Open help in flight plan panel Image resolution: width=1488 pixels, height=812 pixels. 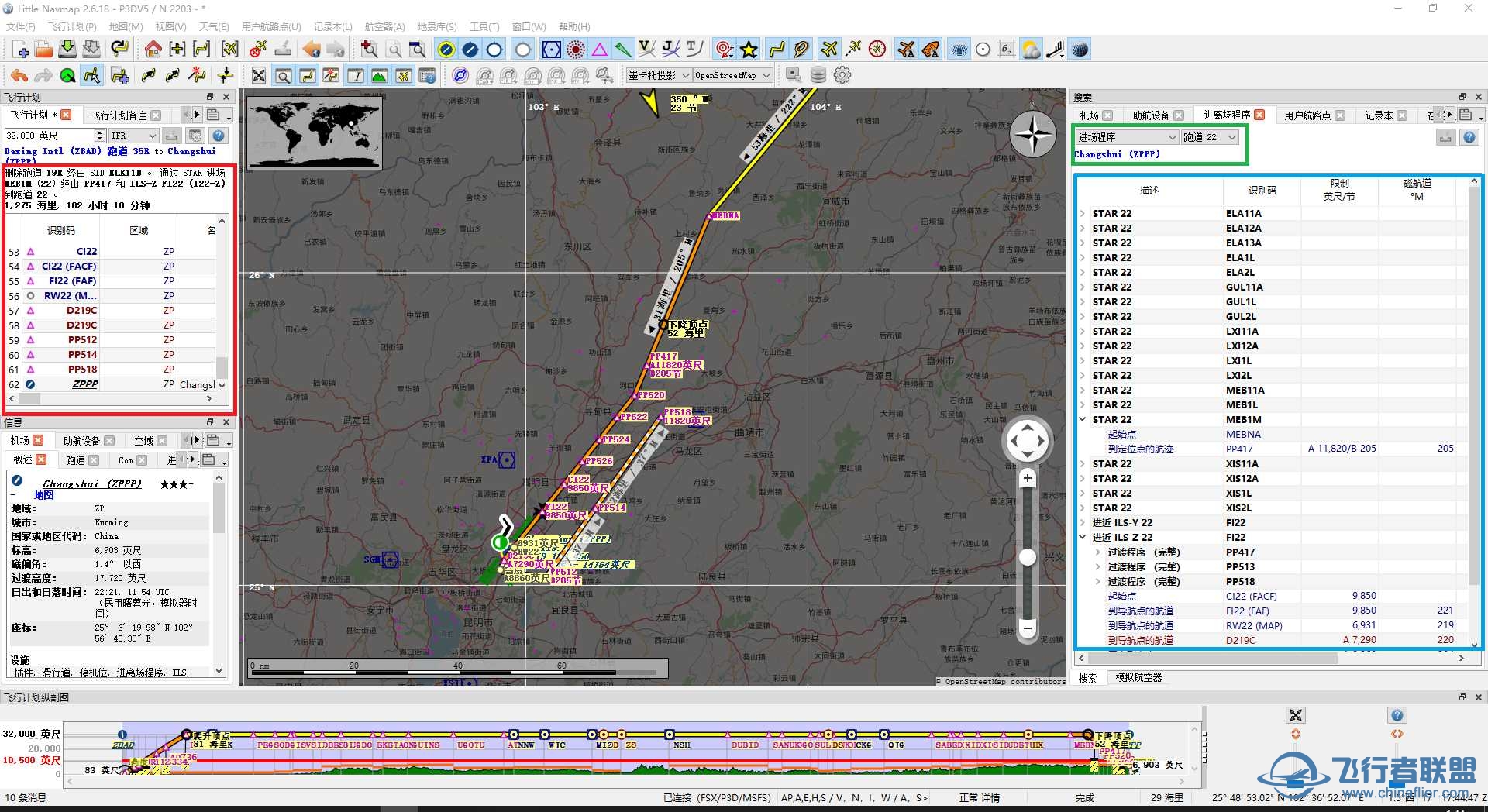coord(219,136)
